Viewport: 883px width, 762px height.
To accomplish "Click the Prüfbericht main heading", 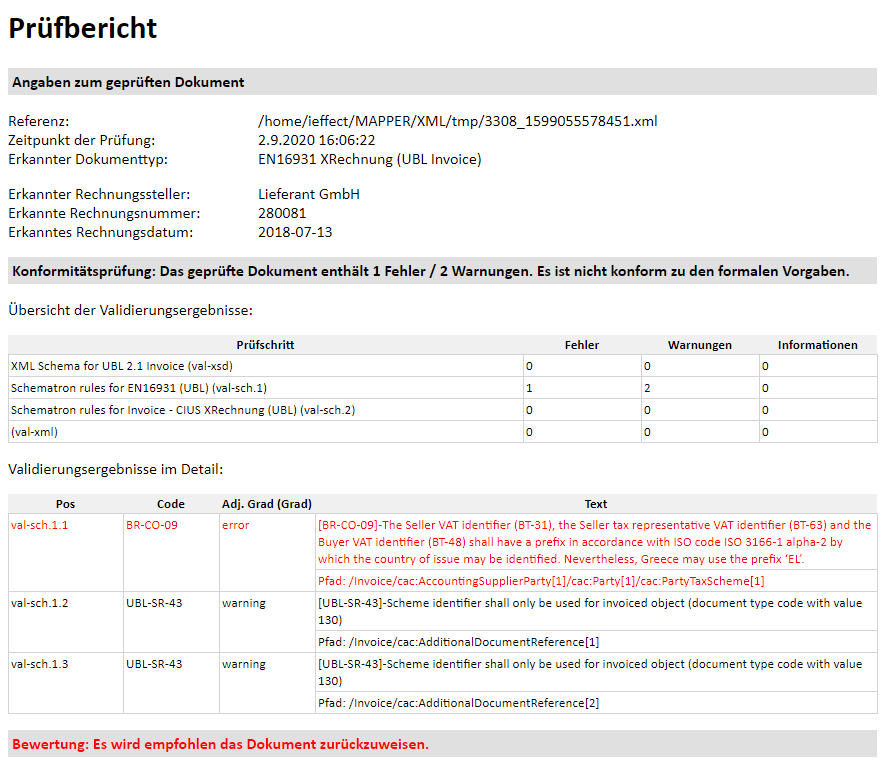I will pos(83,28).
